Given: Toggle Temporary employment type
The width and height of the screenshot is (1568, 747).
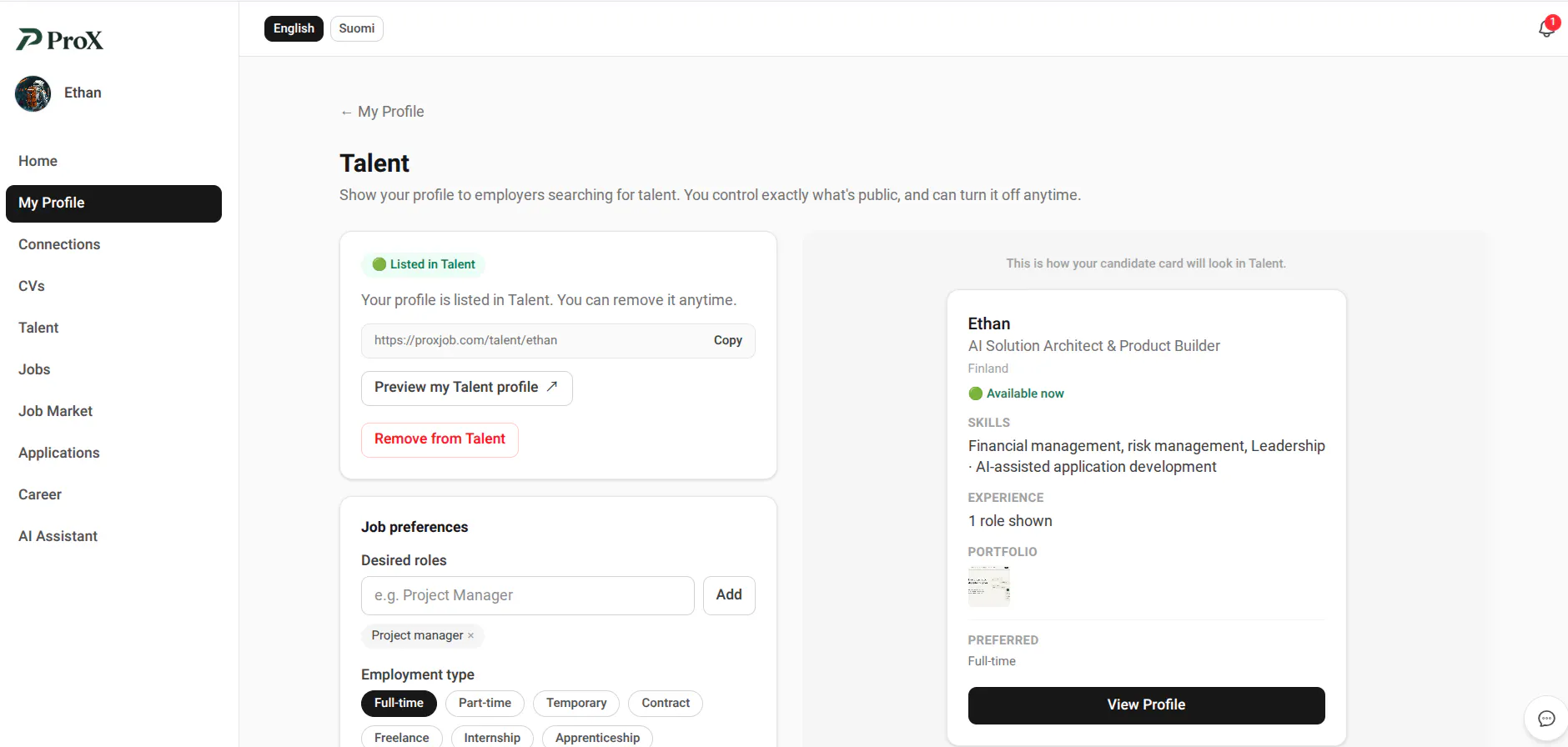Looking at the screenshot, I should point(576,703).
